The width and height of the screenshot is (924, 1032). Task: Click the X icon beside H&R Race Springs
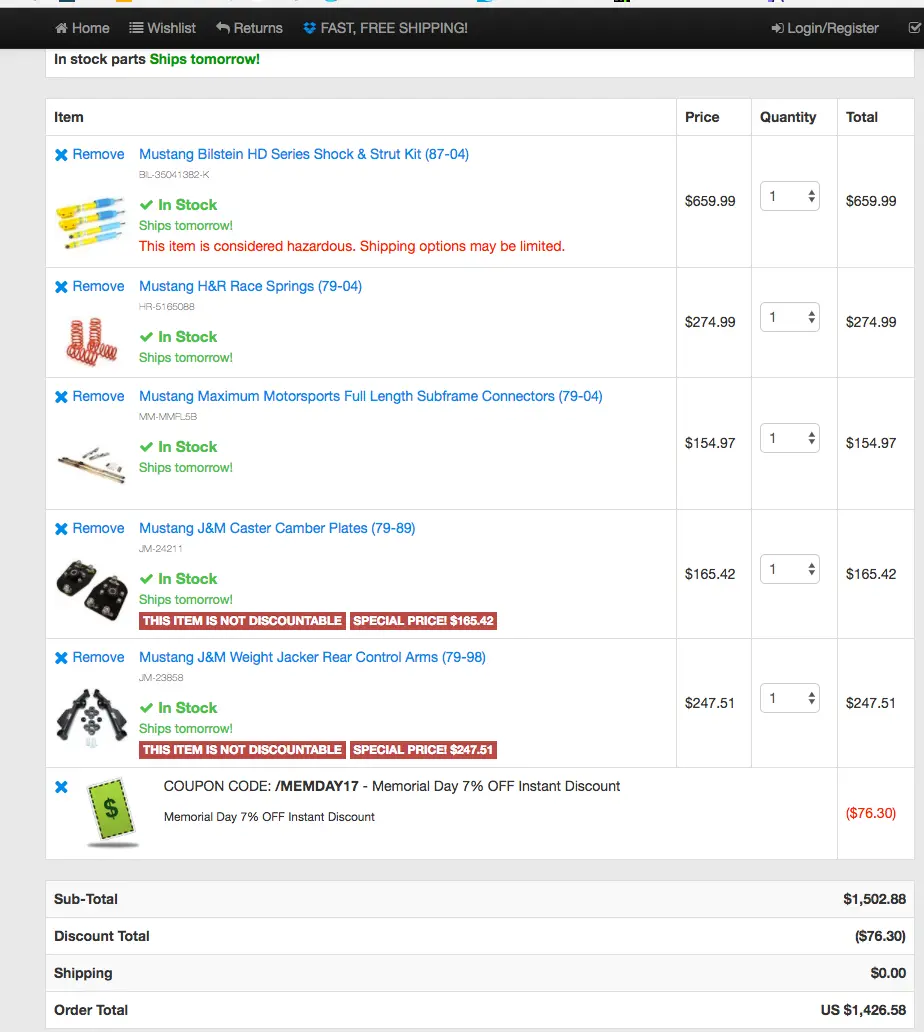(61, 287)
